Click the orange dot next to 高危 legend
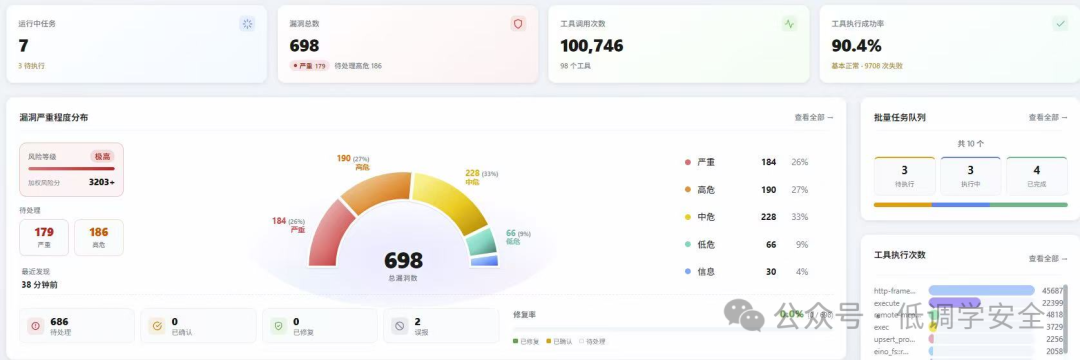This screenshot has height=360, width=1080. tap(687, 189)
